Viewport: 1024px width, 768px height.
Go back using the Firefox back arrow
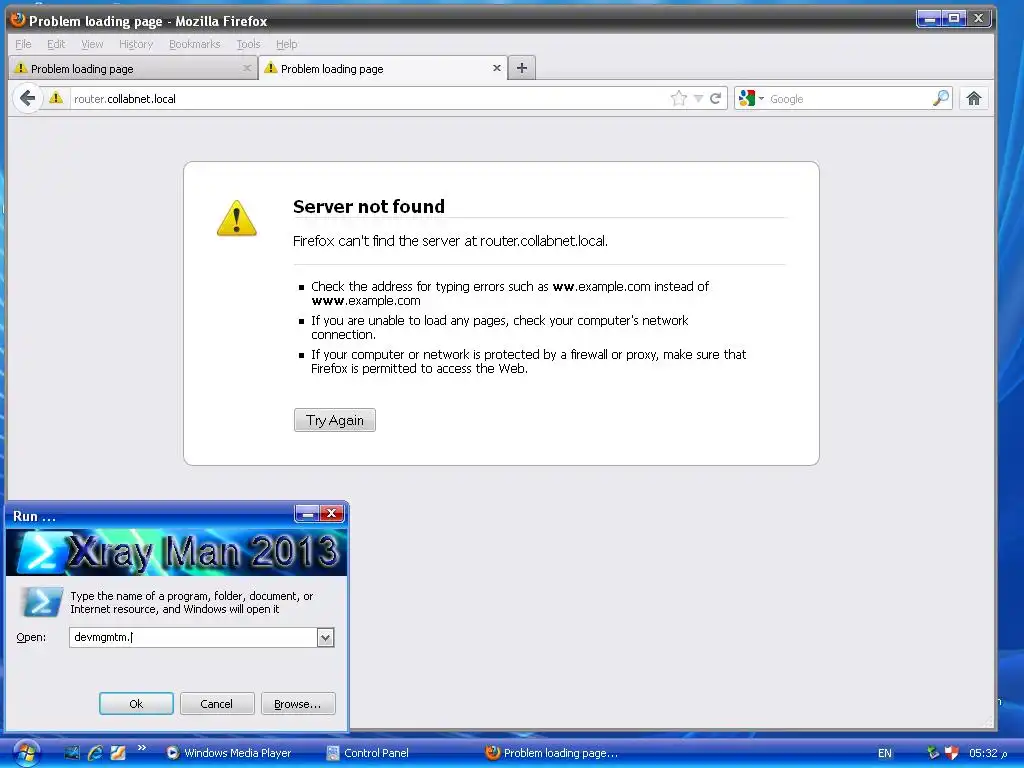tap(27, 99)
